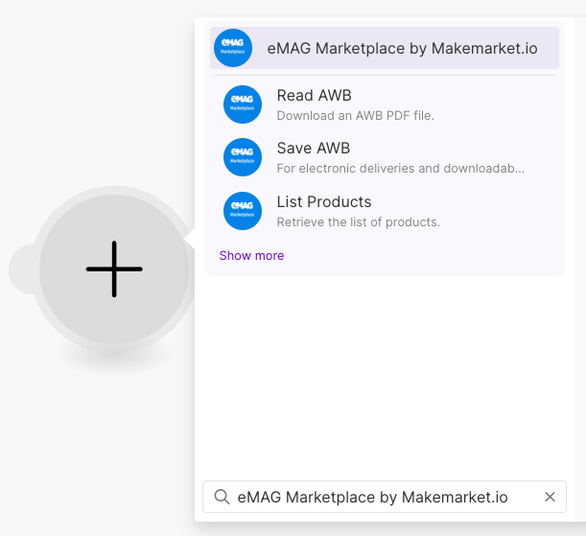Clear the search text with X
Screen dimensions: 586x536
550,497
